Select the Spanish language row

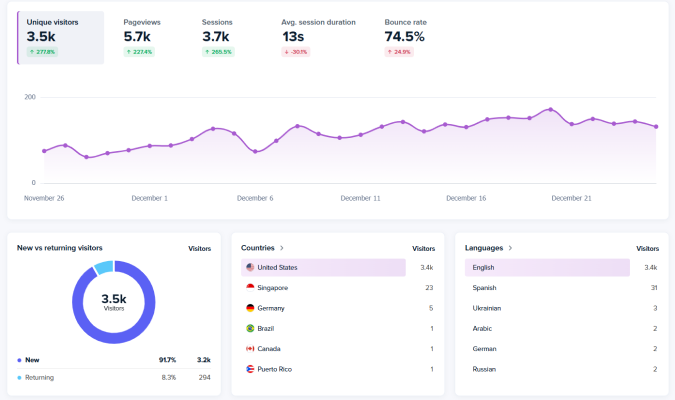547,288
